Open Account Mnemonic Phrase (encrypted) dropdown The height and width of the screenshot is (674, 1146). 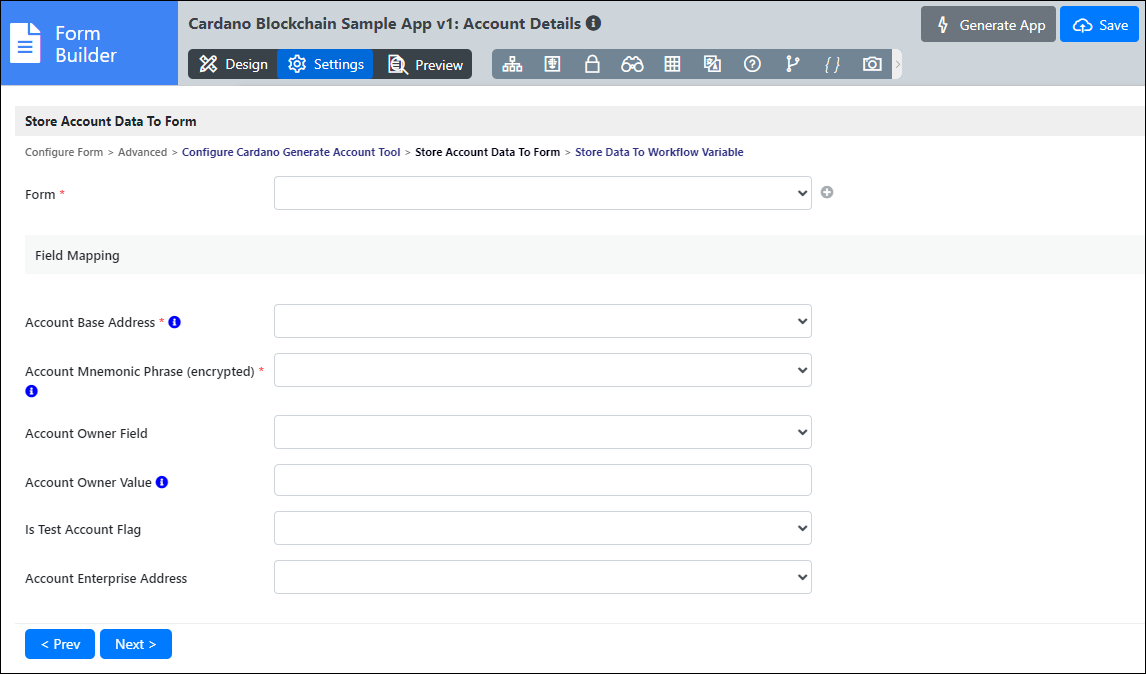543,370
